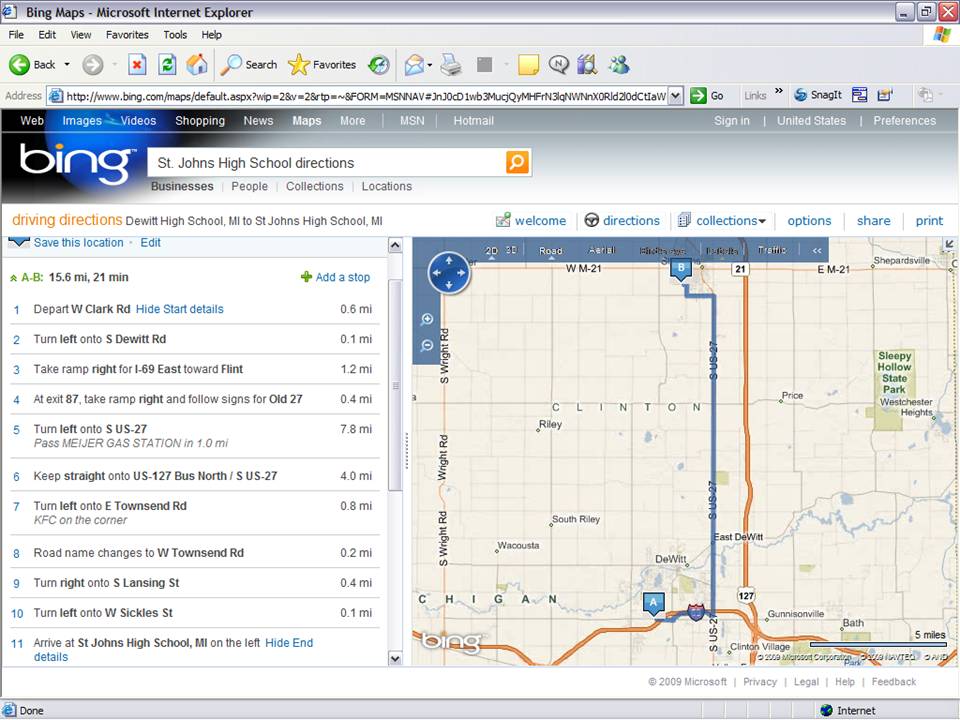
Task: Click the Discuss speech bubble icon
Action: point(558,64)
